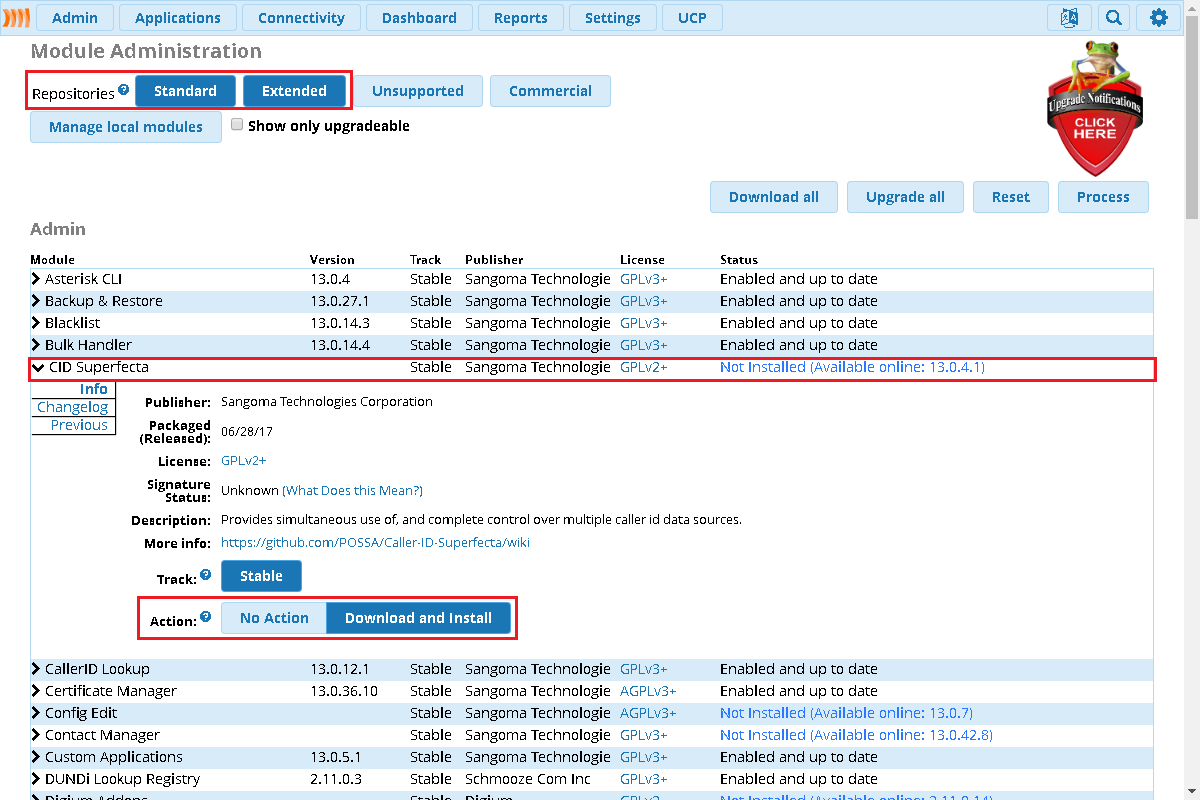Toggle the Unsupported repository button

[417, 91]
